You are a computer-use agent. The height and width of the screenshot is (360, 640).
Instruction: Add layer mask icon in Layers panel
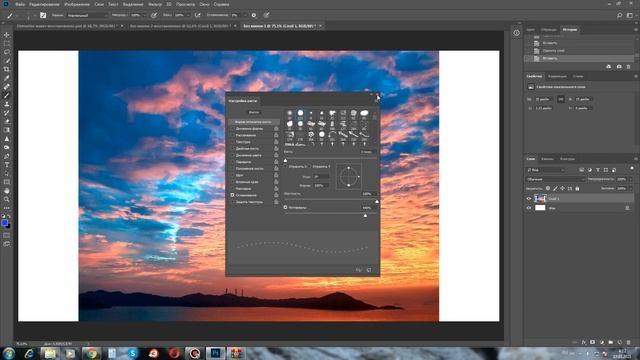click(x=592, y=342)
